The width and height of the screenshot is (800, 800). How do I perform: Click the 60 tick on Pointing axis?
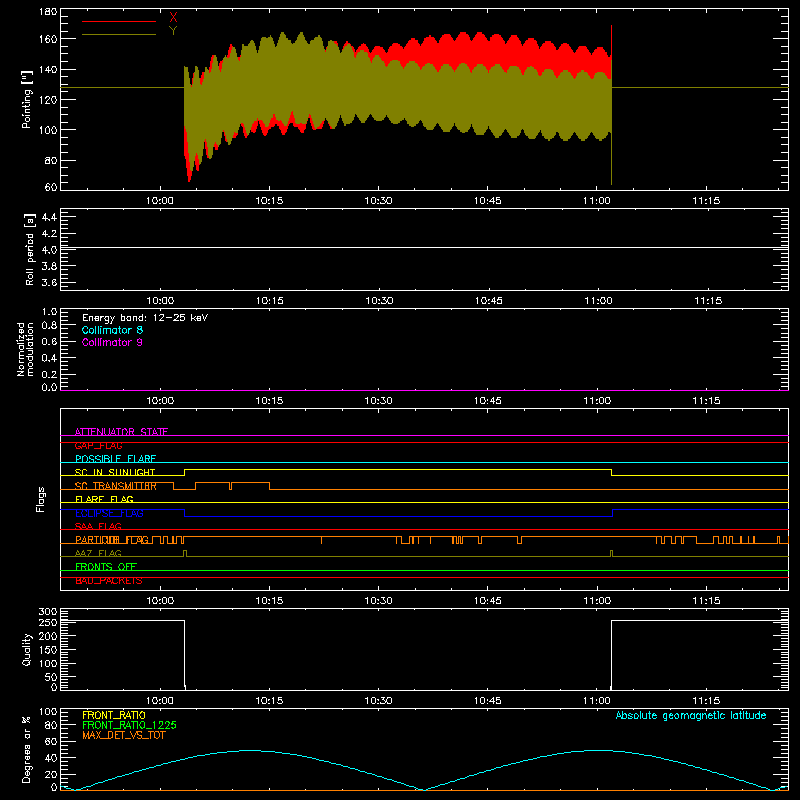point(51,187)
